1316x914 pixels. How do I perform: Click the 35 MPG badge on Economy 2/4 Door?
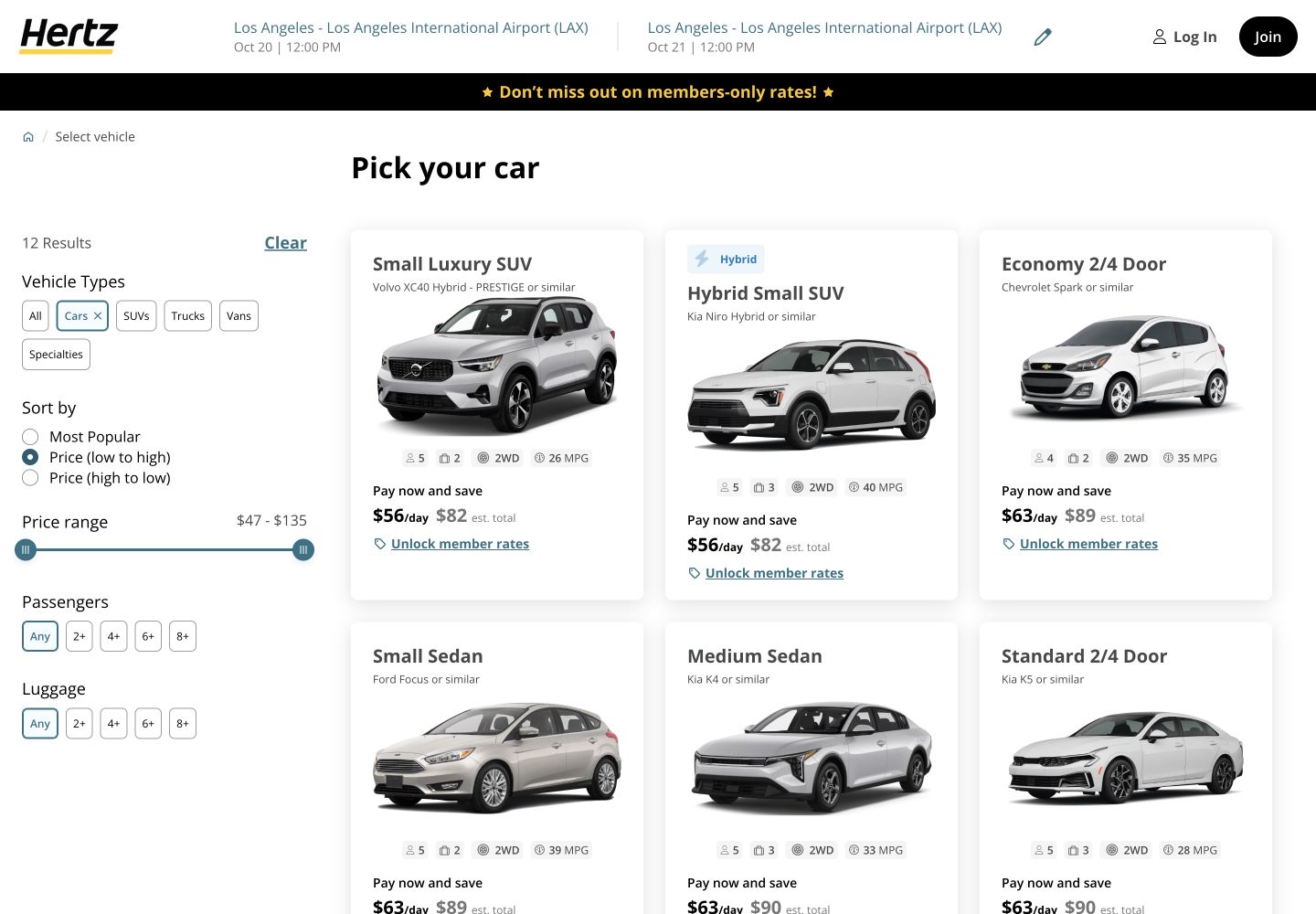pyautogui.click(x=1190, y=458)
